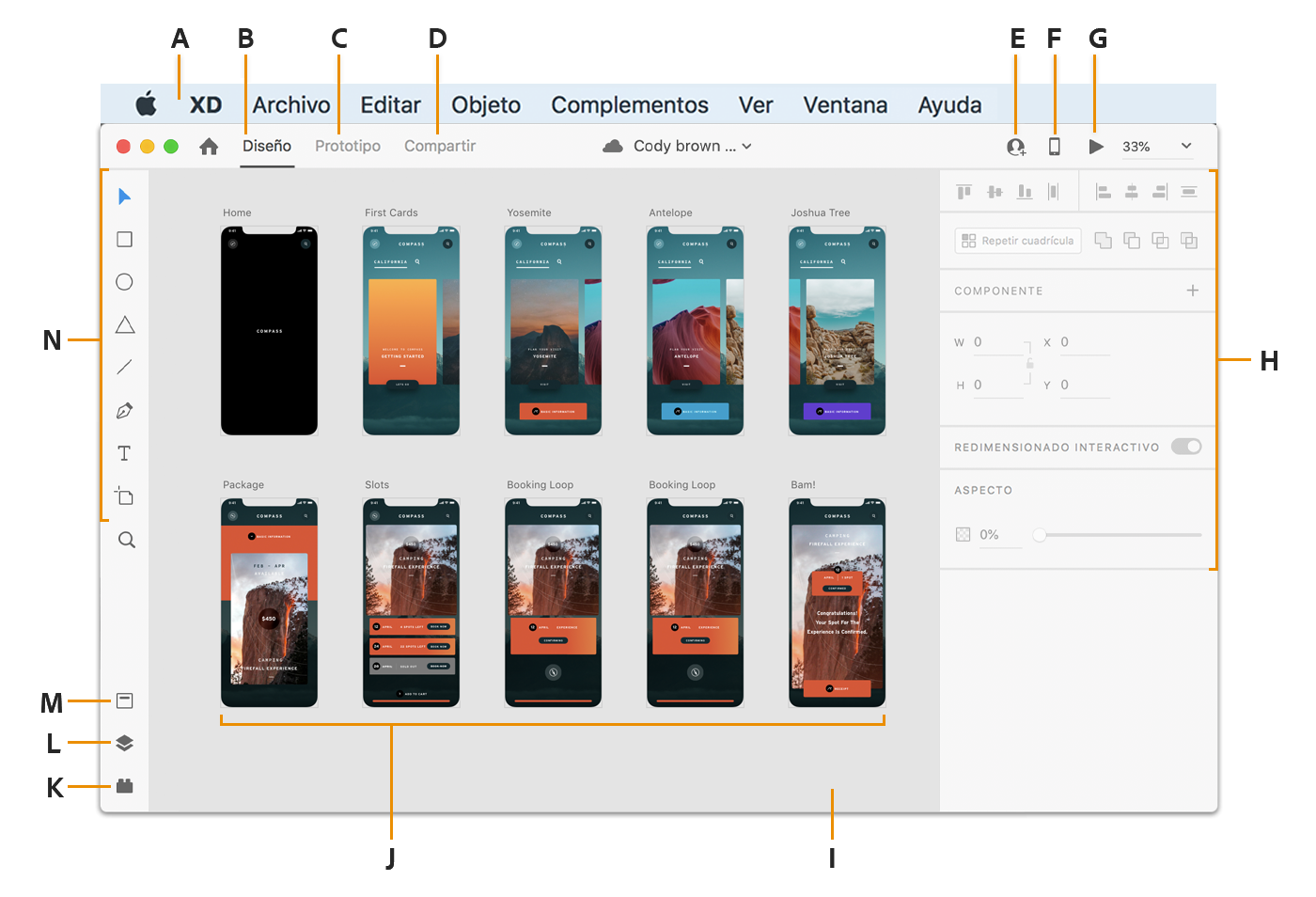Adjust the Aspecto slider

click(x=1040, y=534)
